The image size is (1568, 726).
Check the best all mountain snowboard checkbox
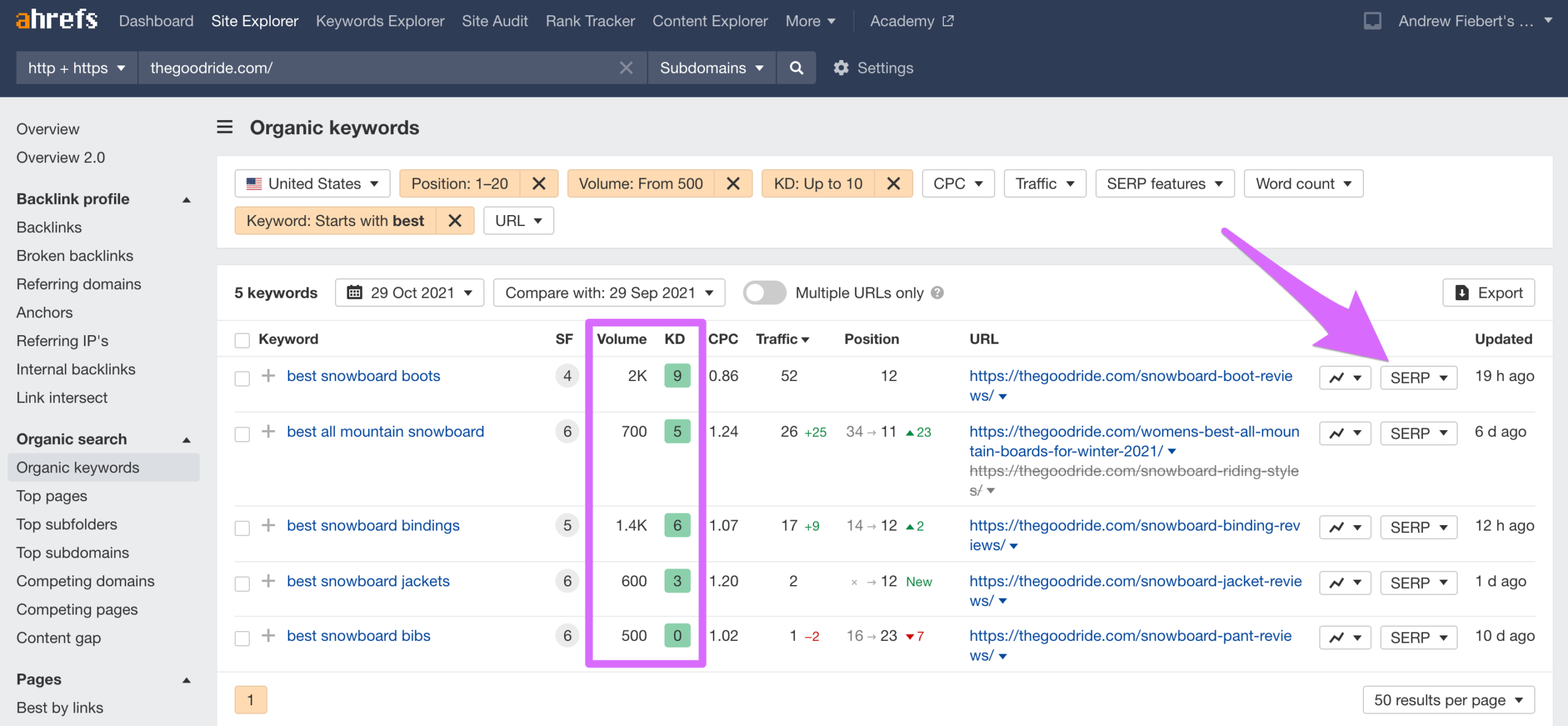[242, 434]
